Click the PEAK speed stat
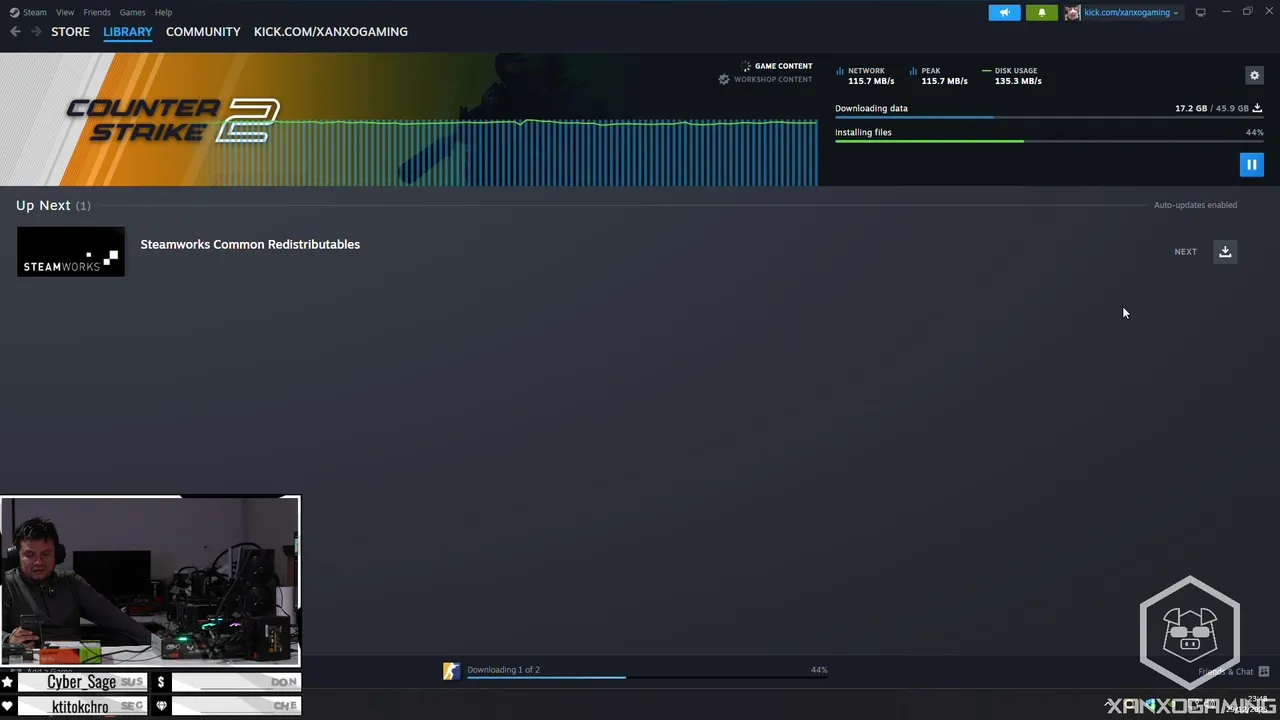This screenshot has height=720, width=1280. point(938,76)
